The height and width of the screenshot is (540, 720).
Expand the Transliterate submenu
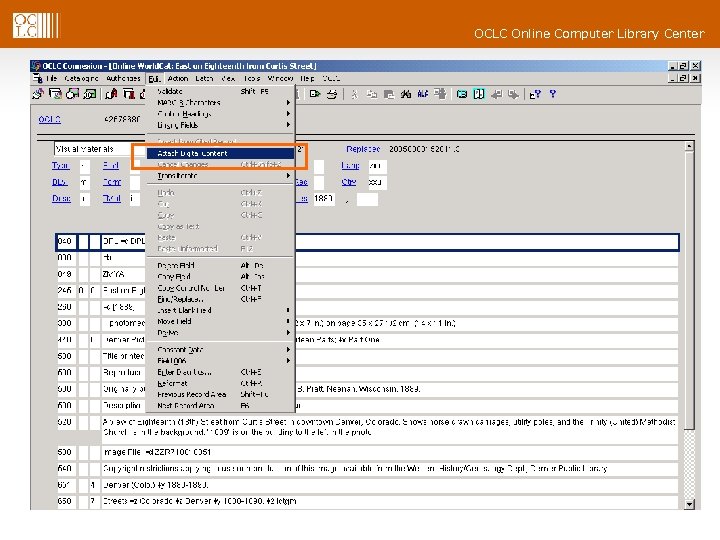[x=177, y=175]
